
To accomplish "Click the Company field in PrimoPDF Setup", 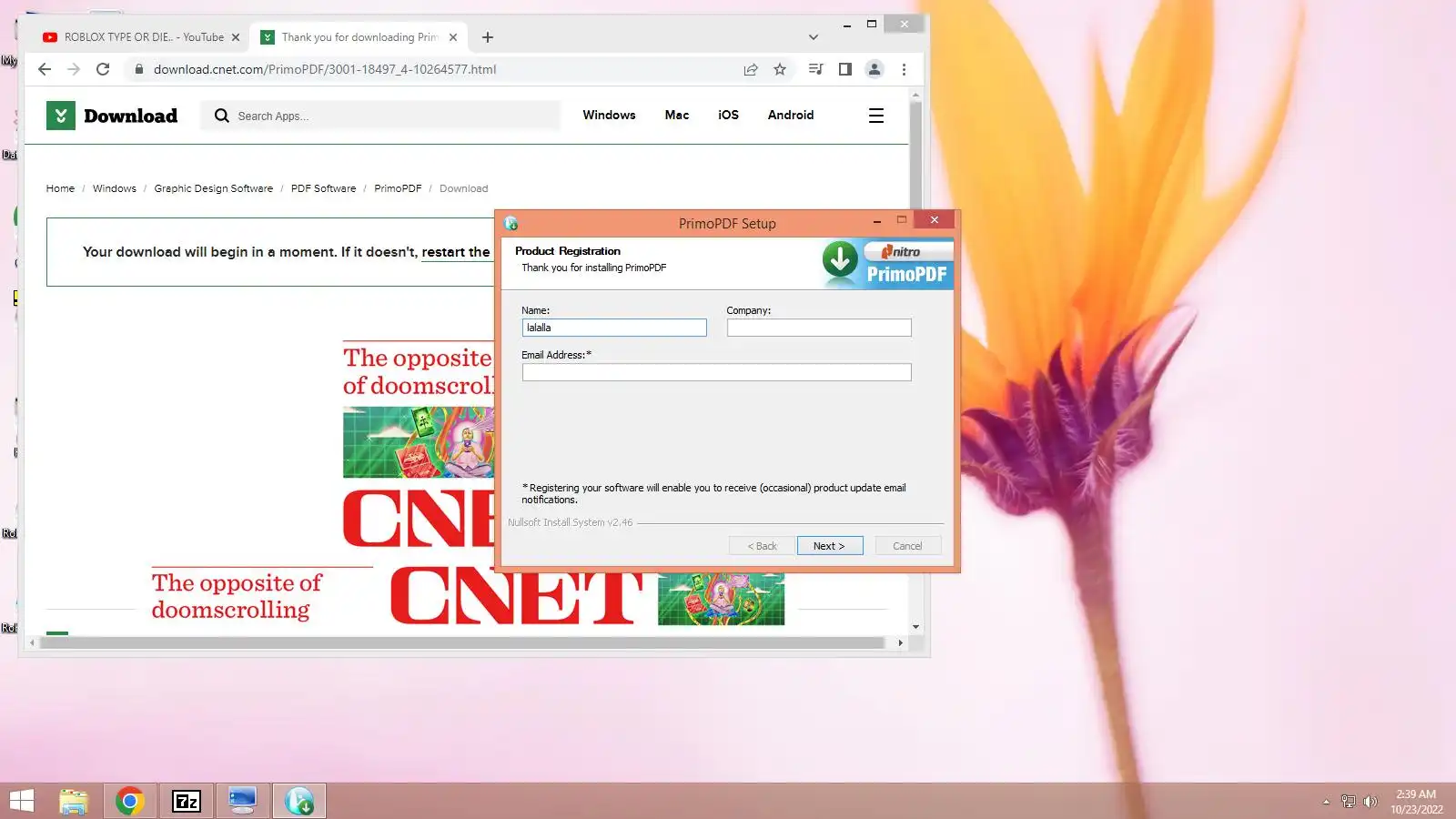I will (x=819, y=328).
